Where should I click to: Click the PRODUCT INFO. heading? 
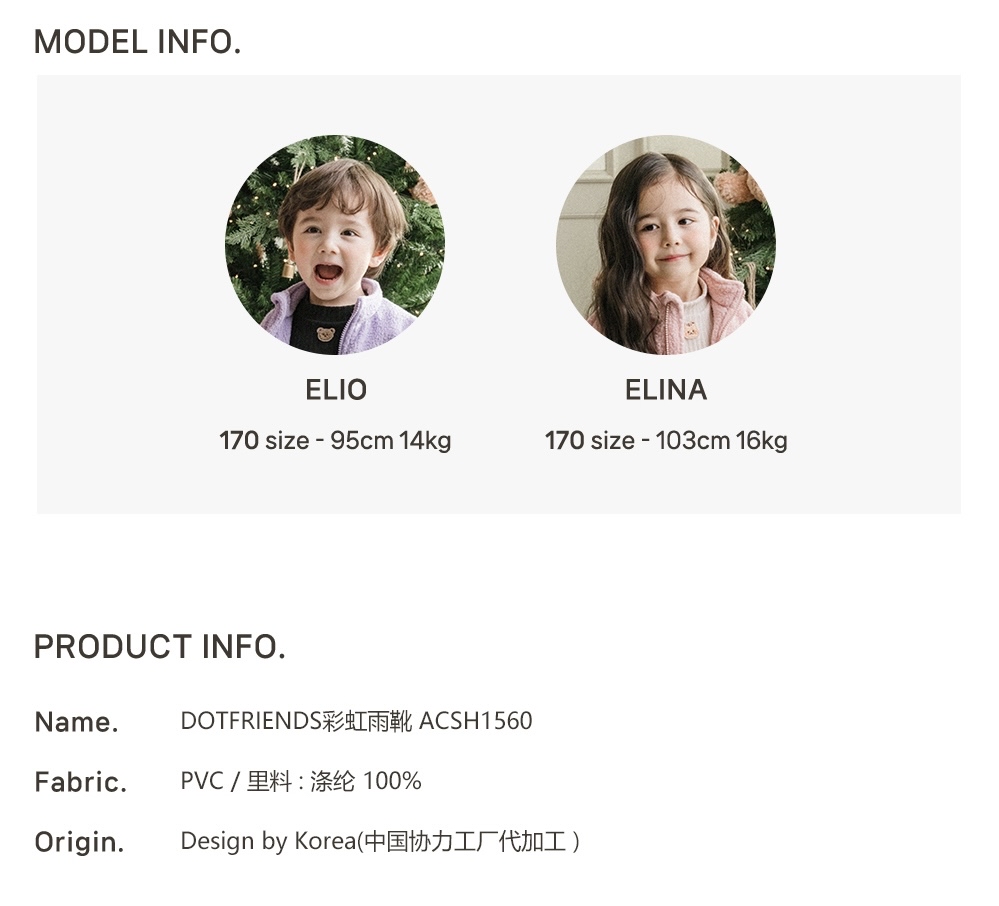160,647
